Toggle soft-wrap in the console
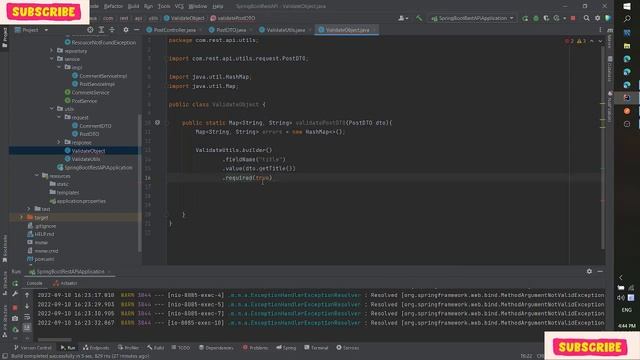The width and height of the screenshot is (640, 360). pos(27,317)
